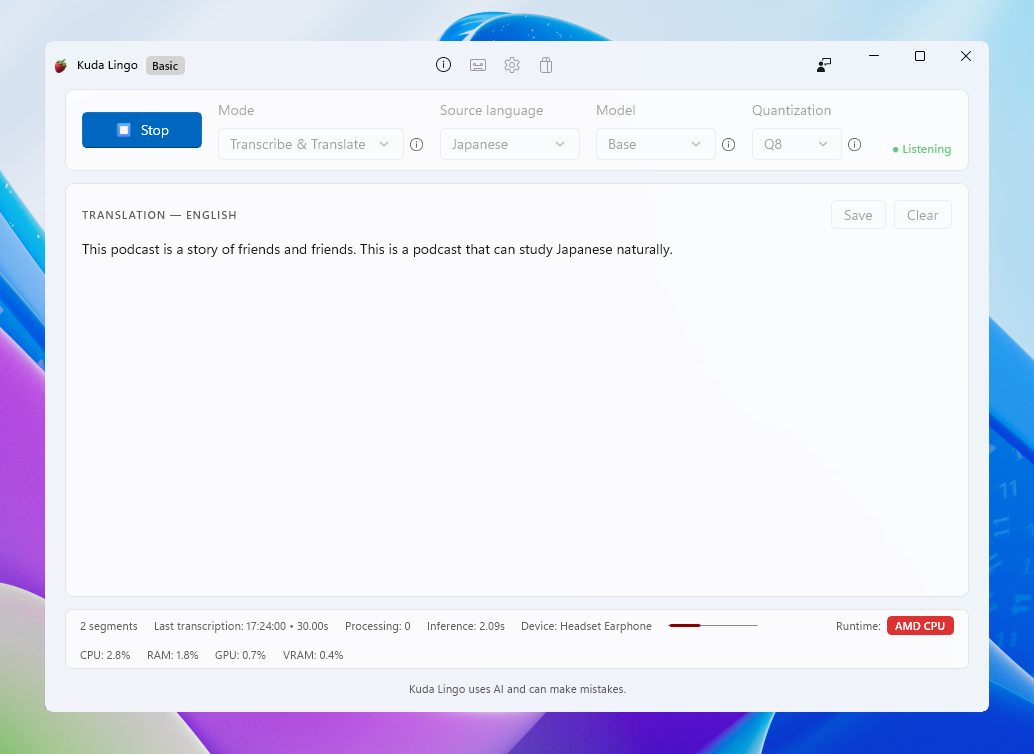1034x754 pixels.
Task: Click the Basic edition badge
Action: [x=165, y=65]
